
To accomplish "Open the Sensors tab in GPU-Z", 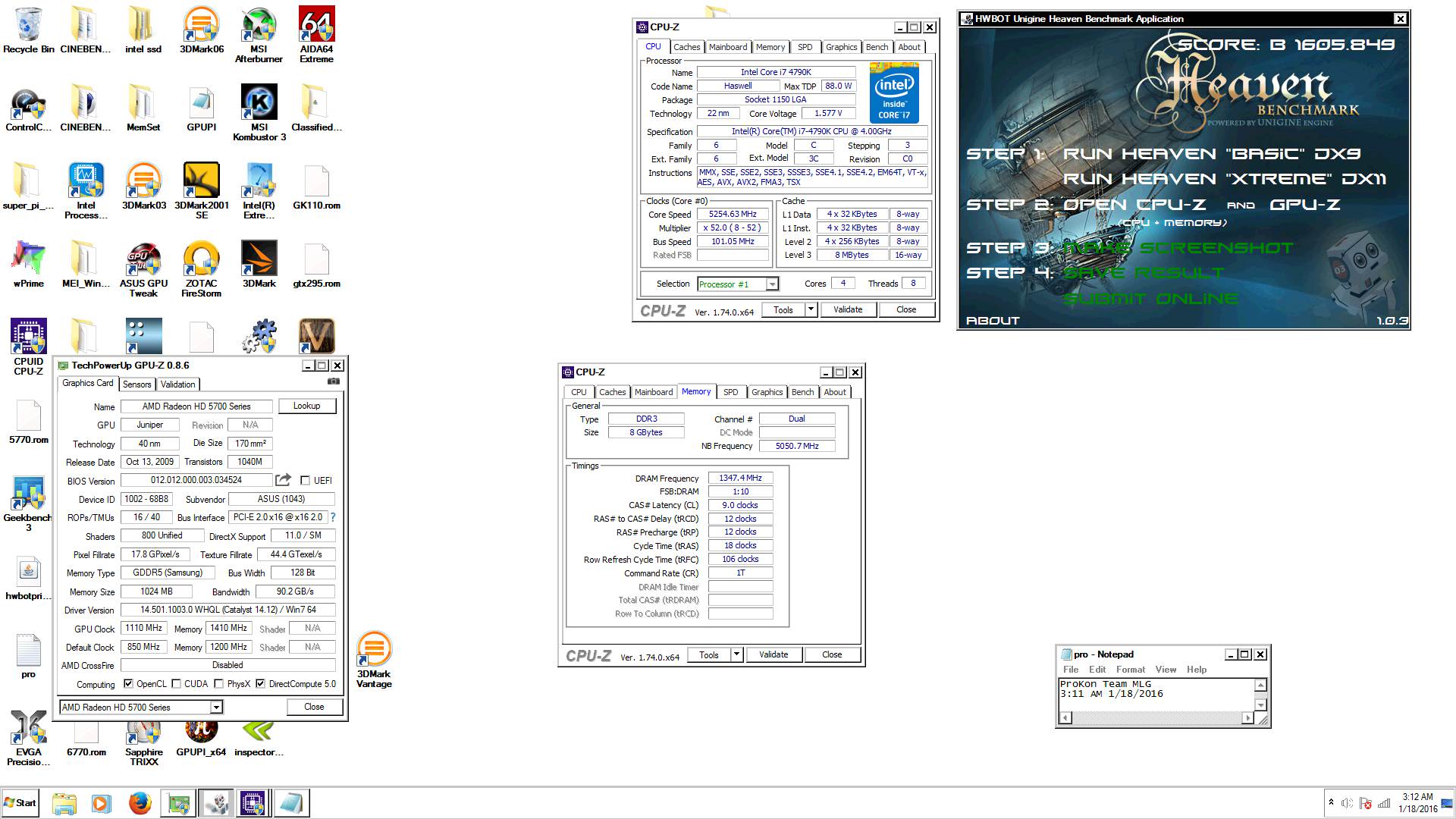I will point(137,384).
